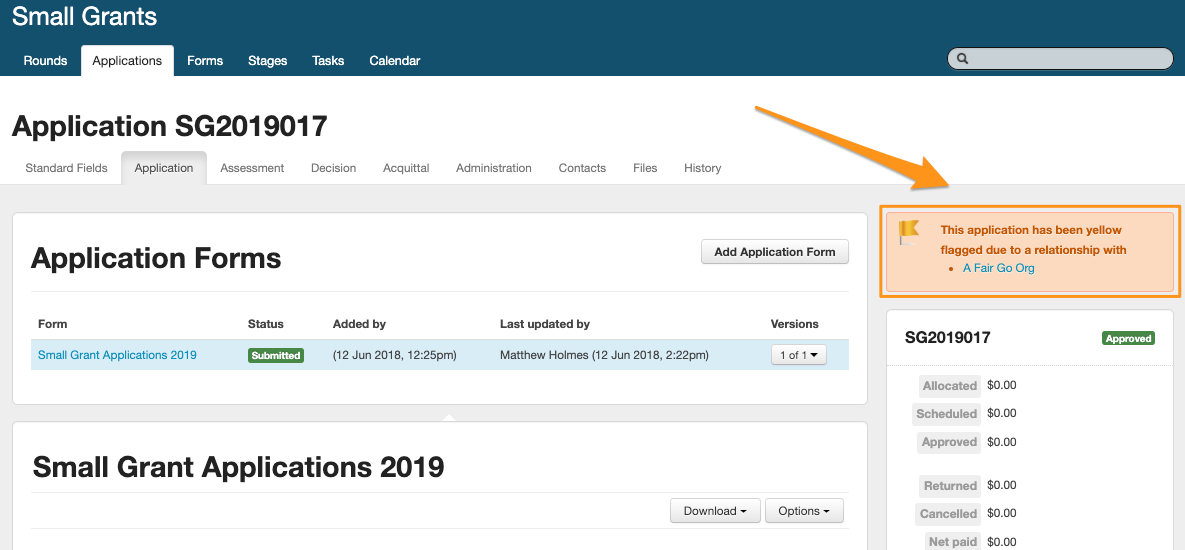1185x550 pixels.
Task: Open the Forms navigation tab
Action: (205, 61)
